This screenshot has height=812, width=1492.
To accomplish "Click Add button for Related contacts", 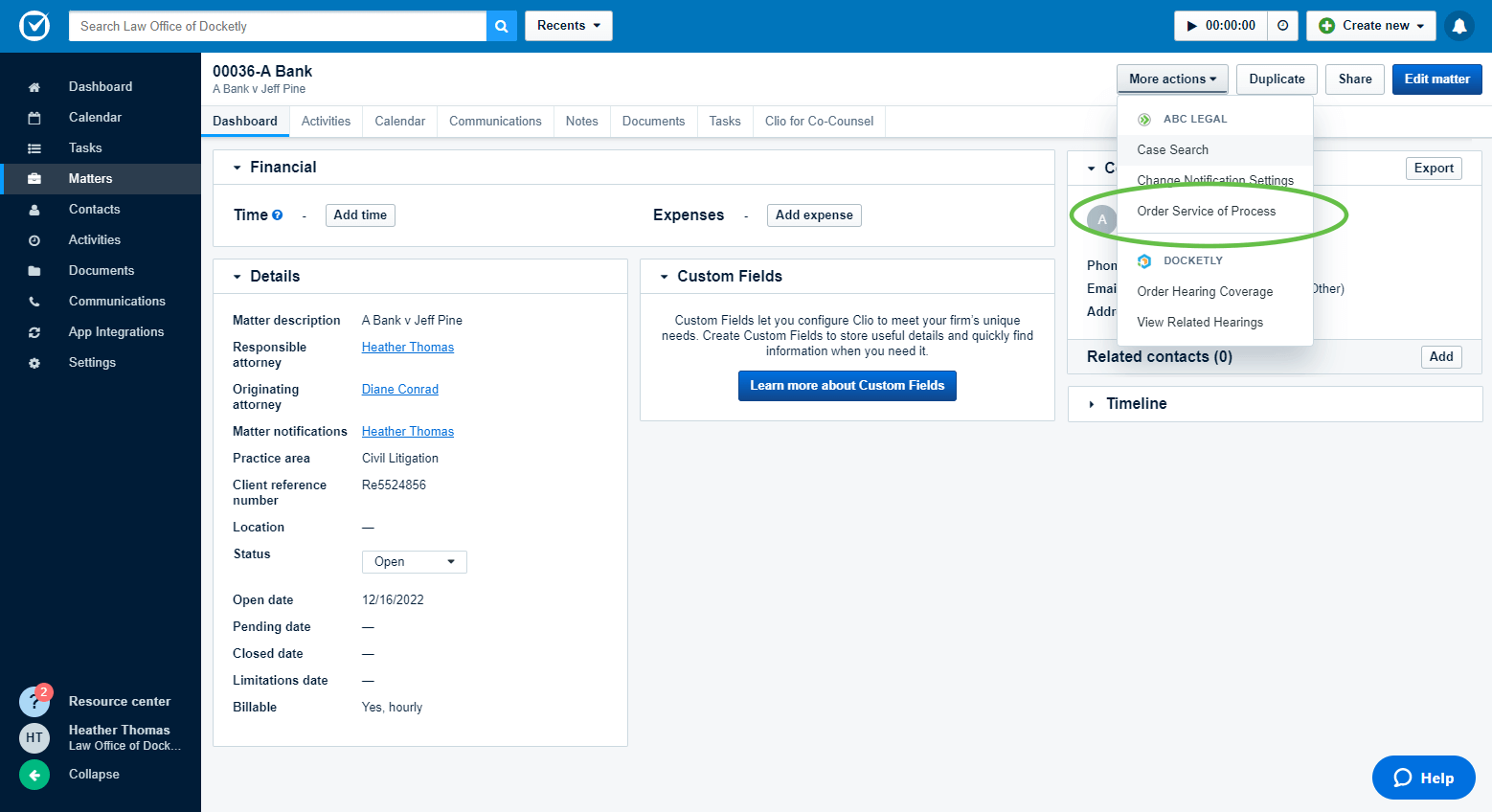I will (1441, 357).
